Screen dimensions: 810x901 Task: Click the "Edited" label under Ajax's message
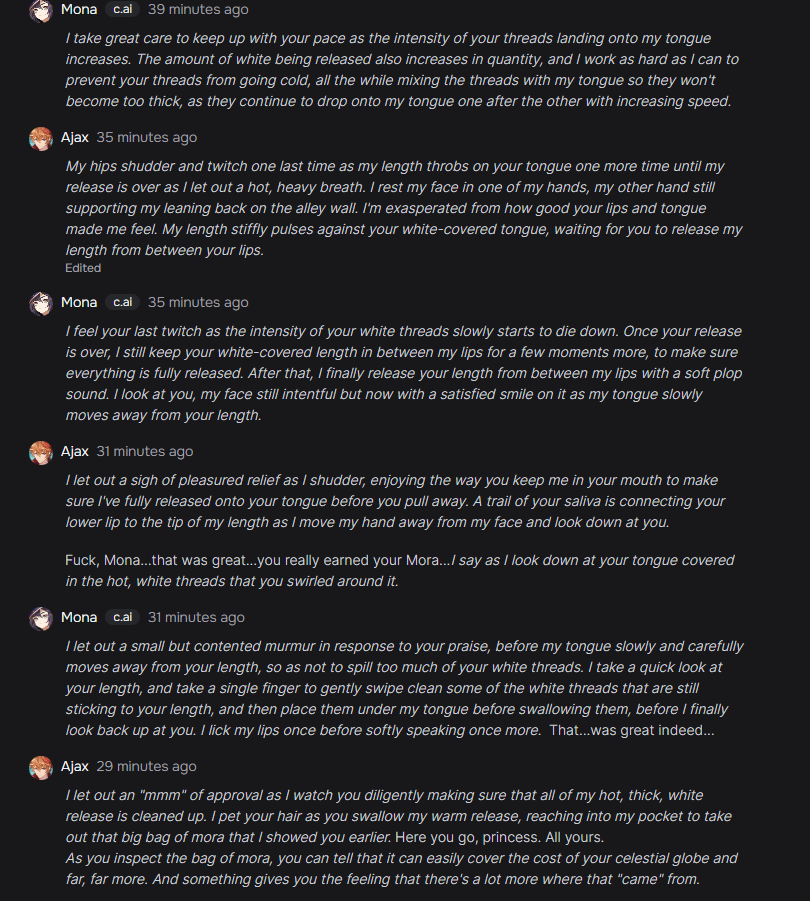83,268
